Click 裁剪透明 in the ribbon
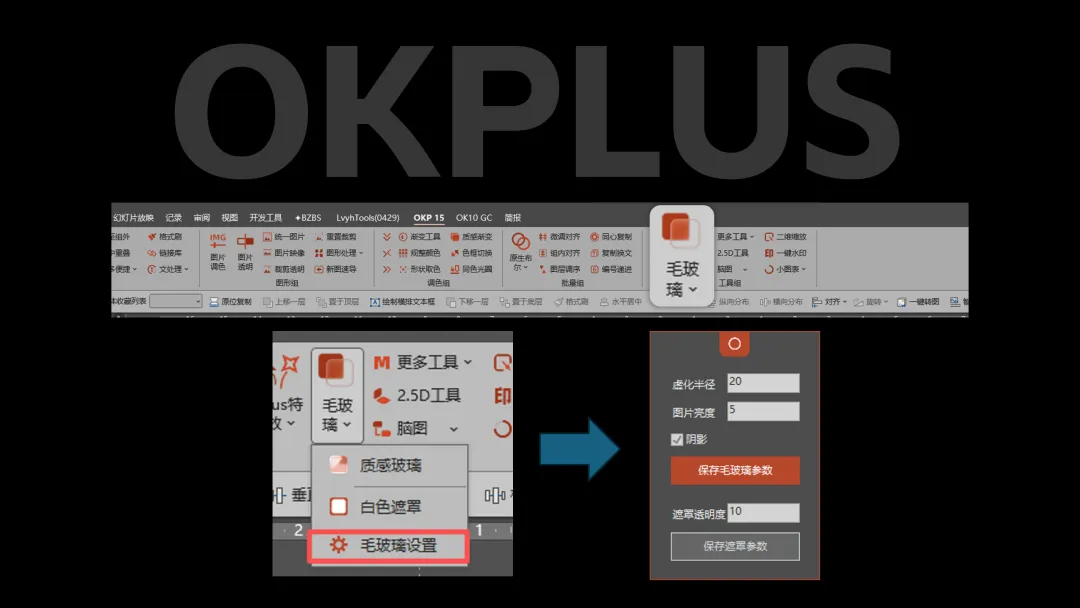Screen dimensions: 1080x608 [x=284, y=269]
